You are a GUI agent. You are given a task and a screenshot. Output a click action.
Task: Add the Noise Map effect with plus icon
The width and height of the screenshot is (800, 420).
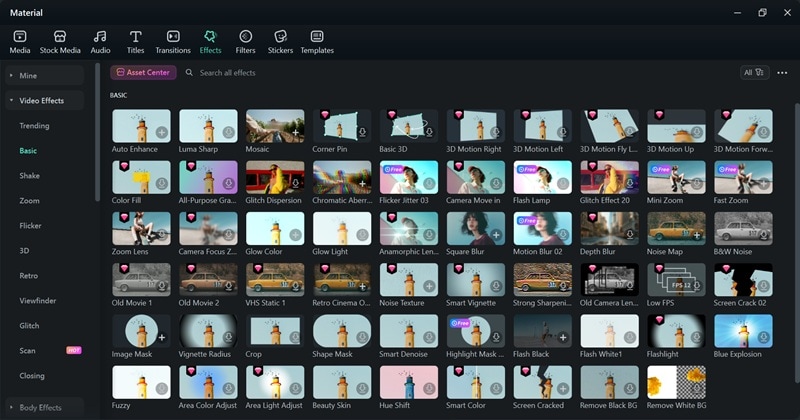point(696,235)
